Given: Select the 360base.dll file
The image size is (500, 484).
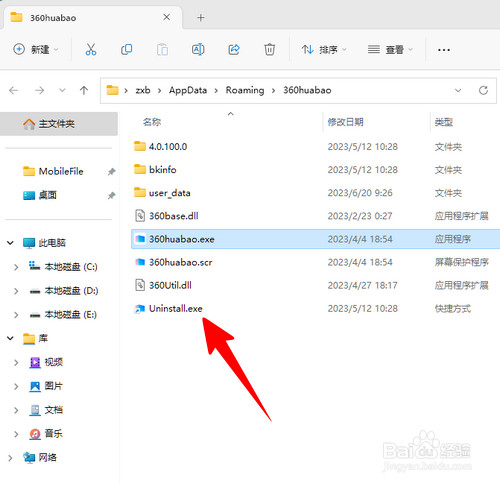Looking at the screenshot, I should tap(315, 216).
